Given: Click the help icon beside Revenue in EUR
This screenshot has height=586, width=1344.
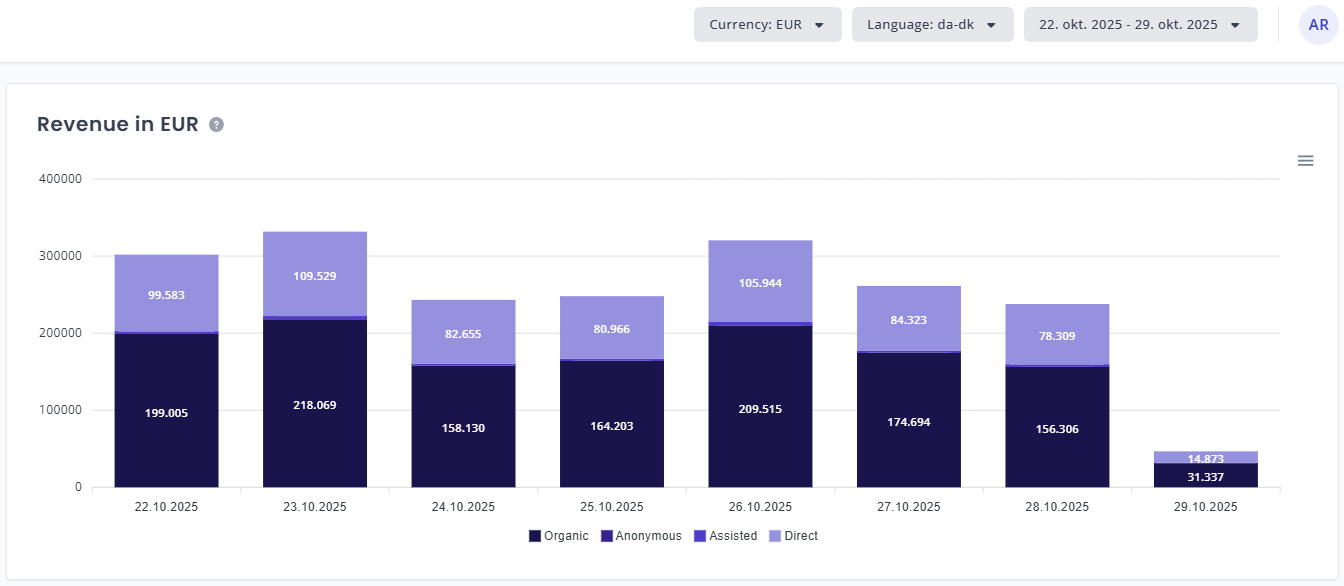Looking at the screenshot, I should coord(216,125).
